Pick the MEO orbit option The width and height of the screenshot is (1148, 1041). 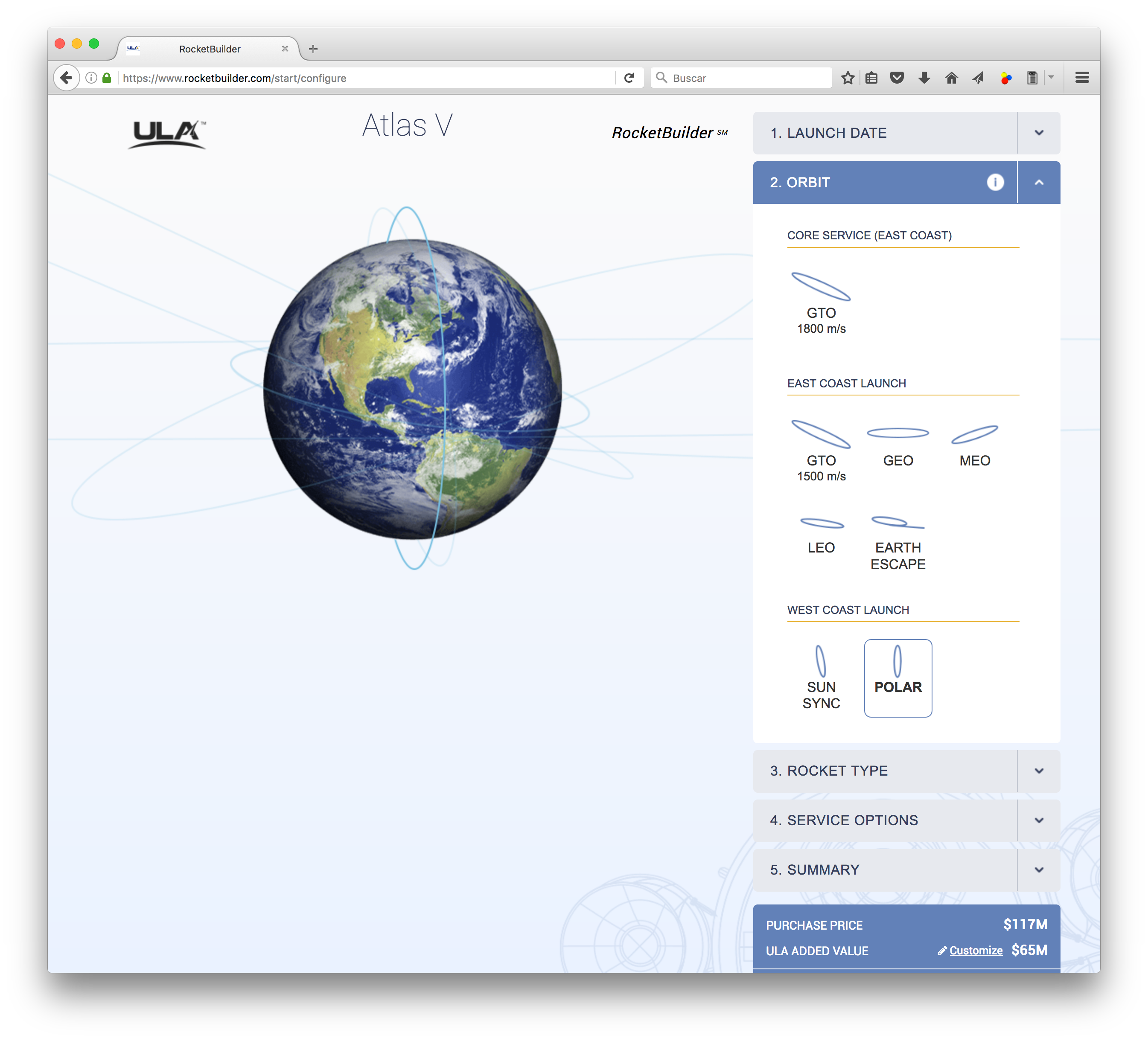coord(974,447)
